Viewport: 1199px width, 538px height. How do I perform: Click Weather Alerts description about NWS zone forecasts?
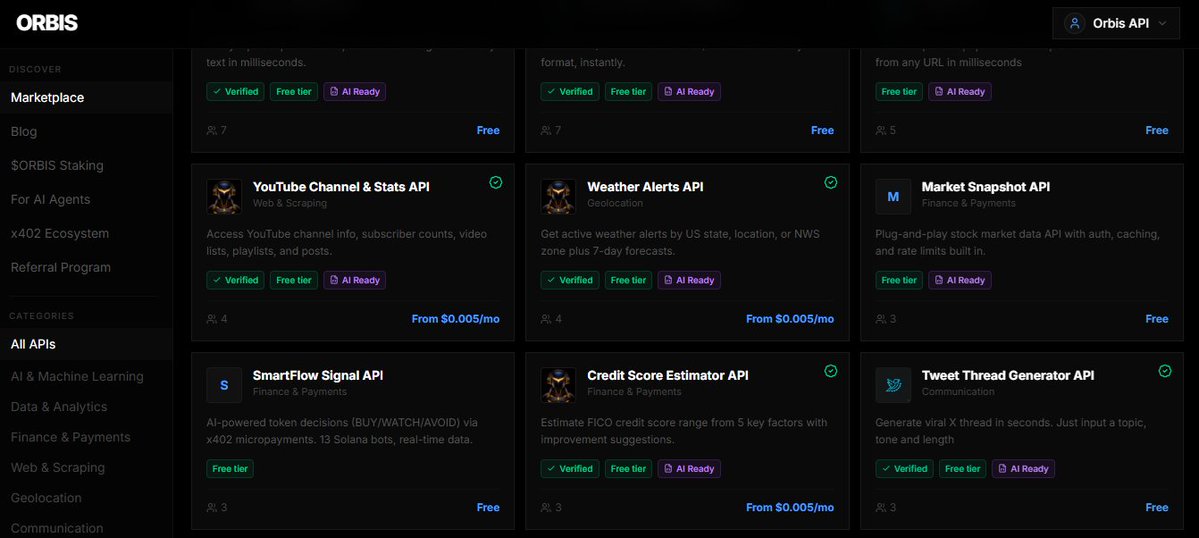680,242
